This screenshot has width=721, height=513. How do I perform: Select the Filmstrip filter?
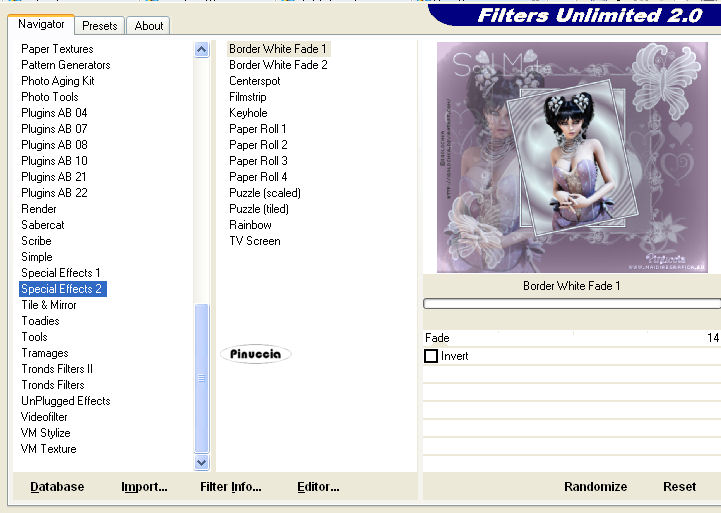pos(248,97)
